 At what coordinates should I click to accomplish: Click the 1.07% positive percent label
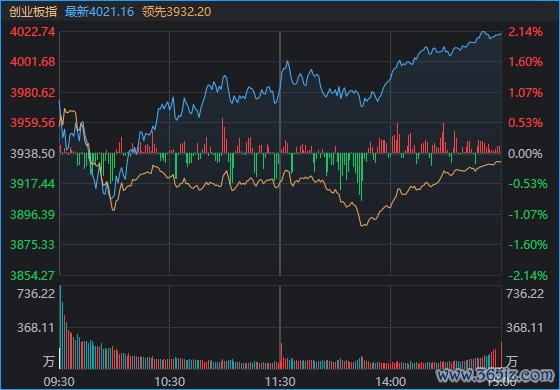pos(525,93)
